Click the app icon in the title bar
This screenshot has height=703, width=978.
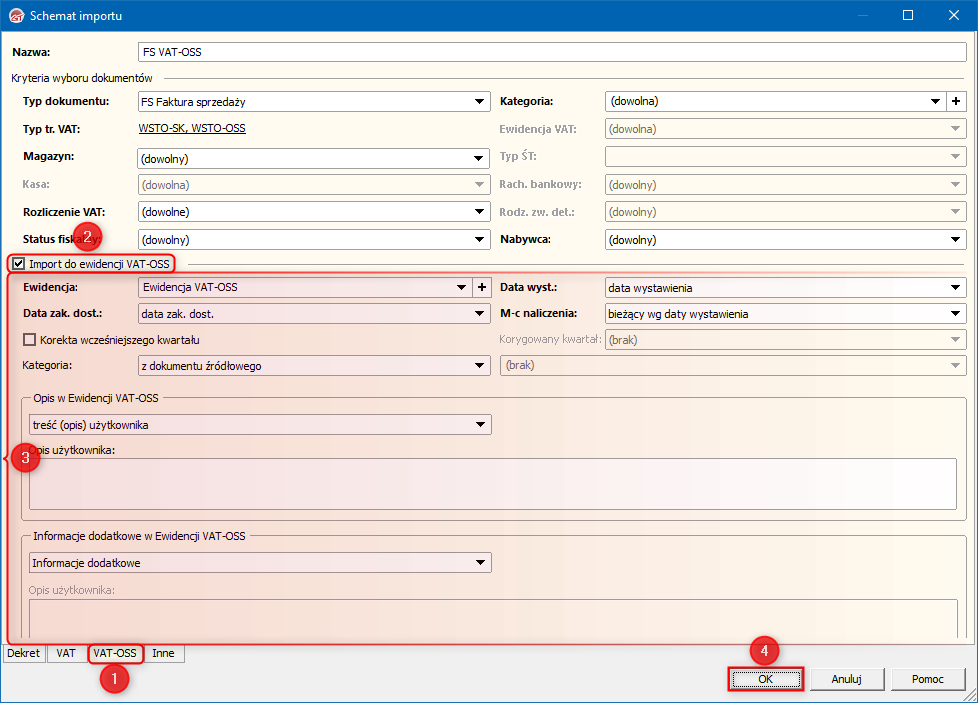[x=16, y=16]
